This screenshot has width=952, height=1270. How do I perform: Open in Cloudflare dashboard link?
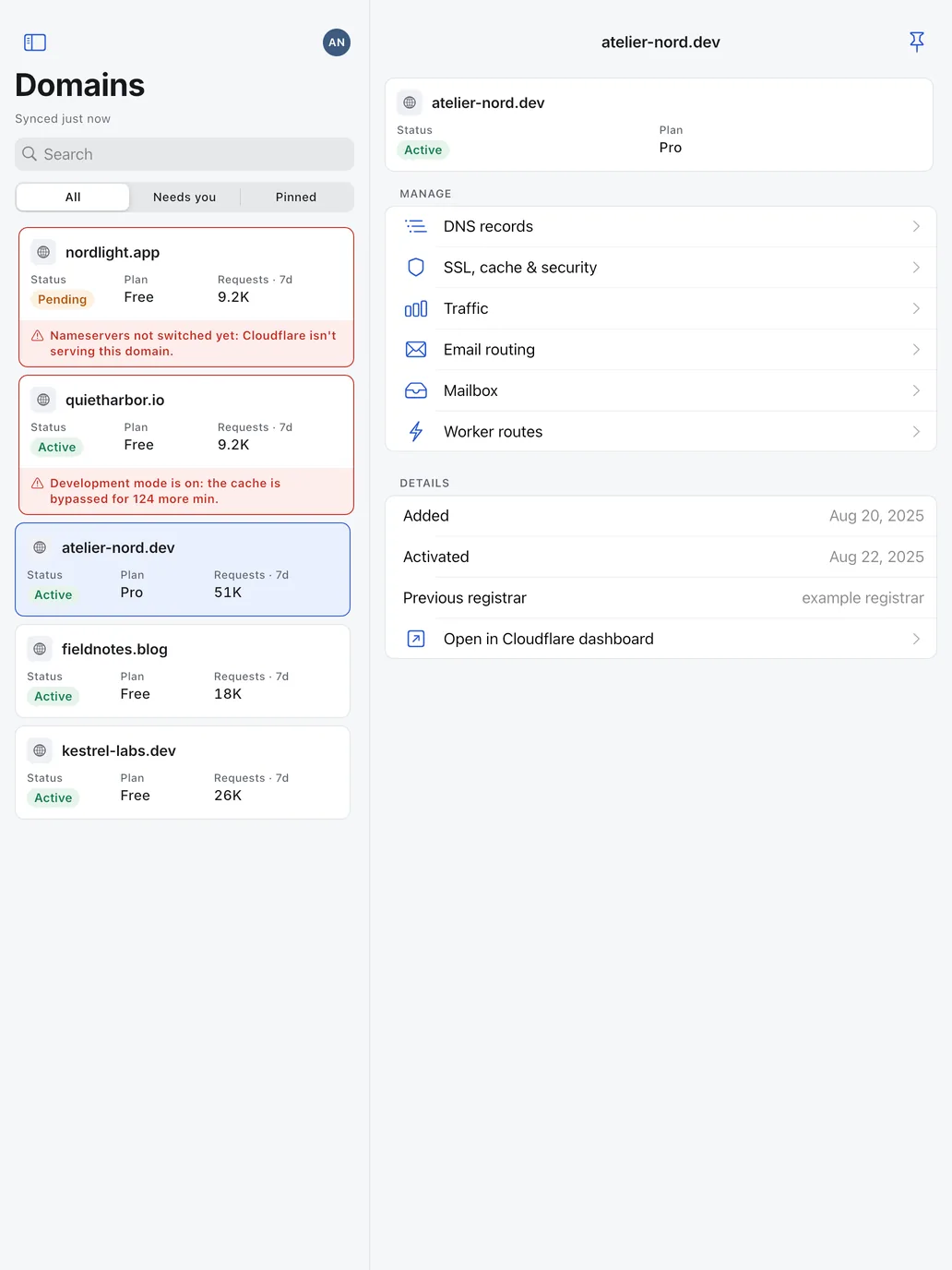click(x=660, y=639)
